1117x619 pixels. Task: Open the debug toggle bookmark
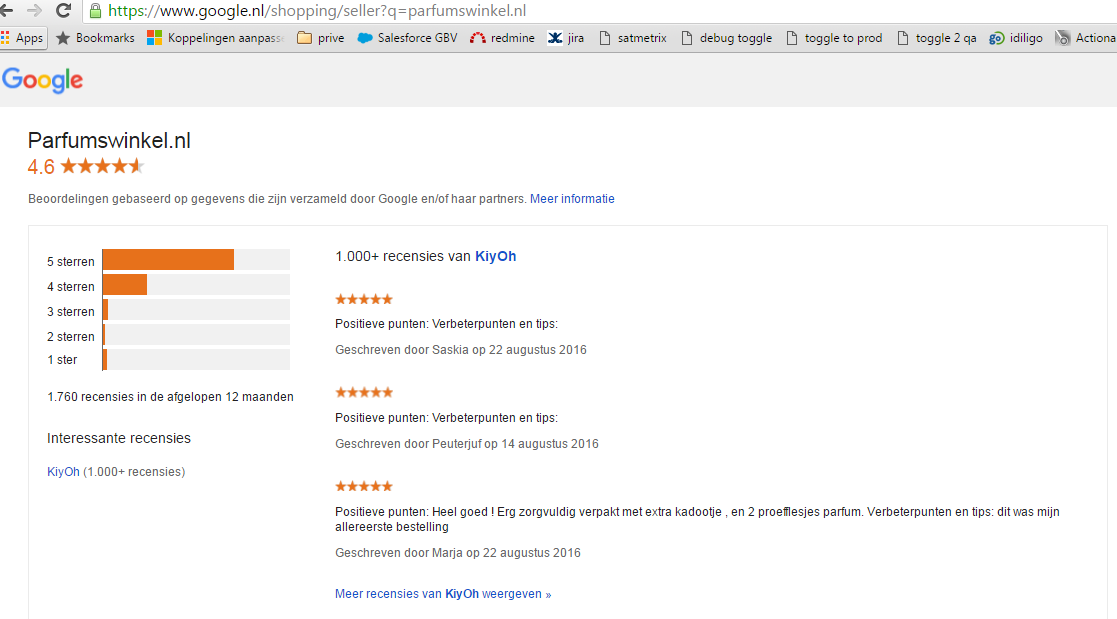(726, 38)
